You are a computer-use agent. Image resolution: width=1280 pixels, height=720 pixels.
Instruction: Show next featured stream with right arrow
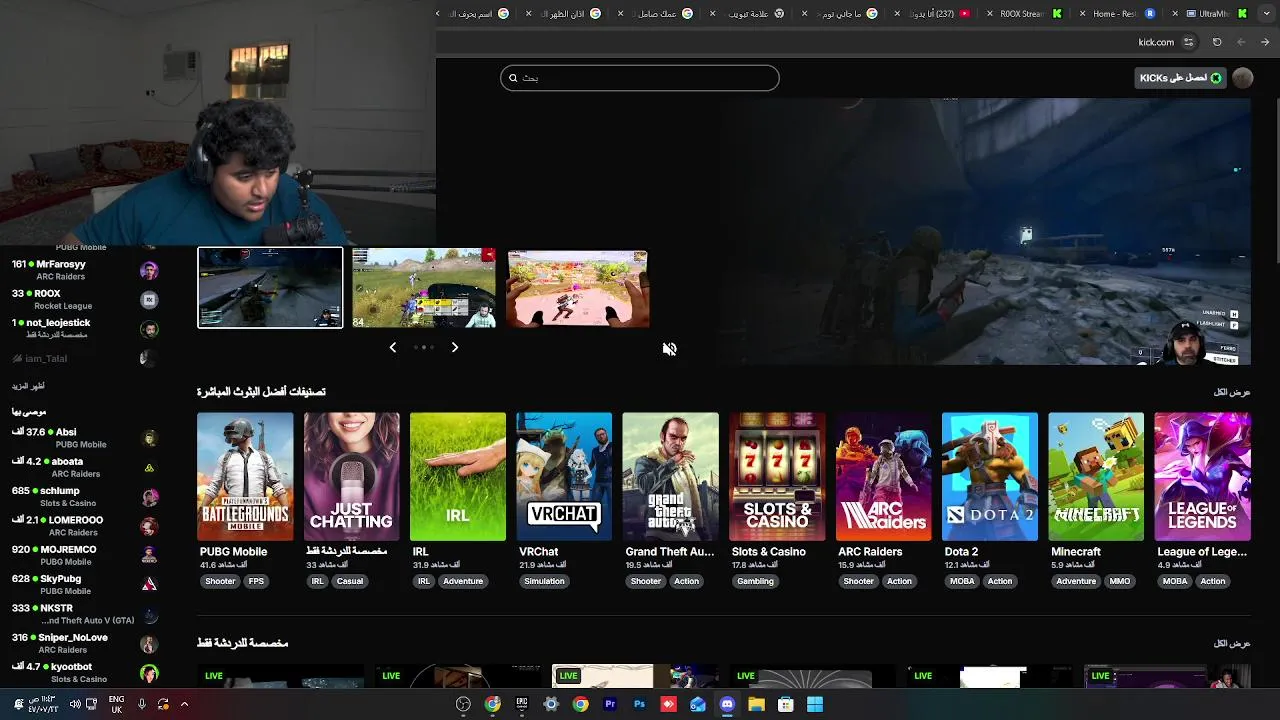point(454,347)
